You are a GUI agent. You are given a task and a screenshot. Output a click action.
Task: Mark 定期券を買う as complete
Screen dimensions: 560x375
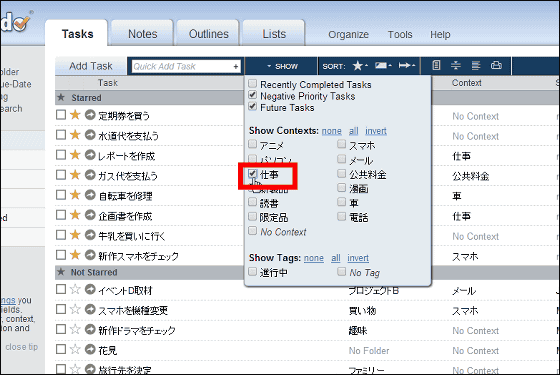[x=61, y=115]
